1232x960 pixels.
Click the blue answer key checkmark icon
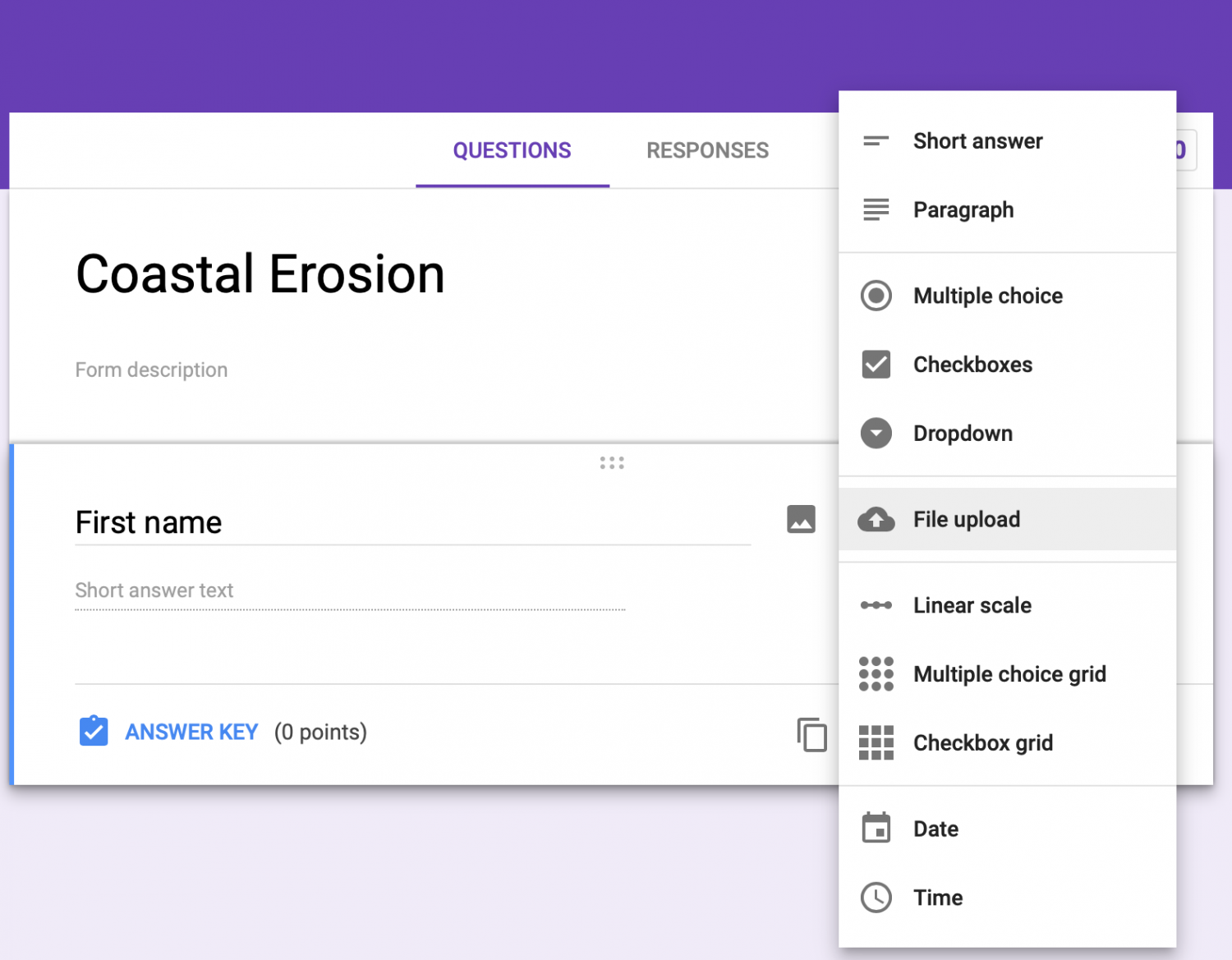pos(94,731)
